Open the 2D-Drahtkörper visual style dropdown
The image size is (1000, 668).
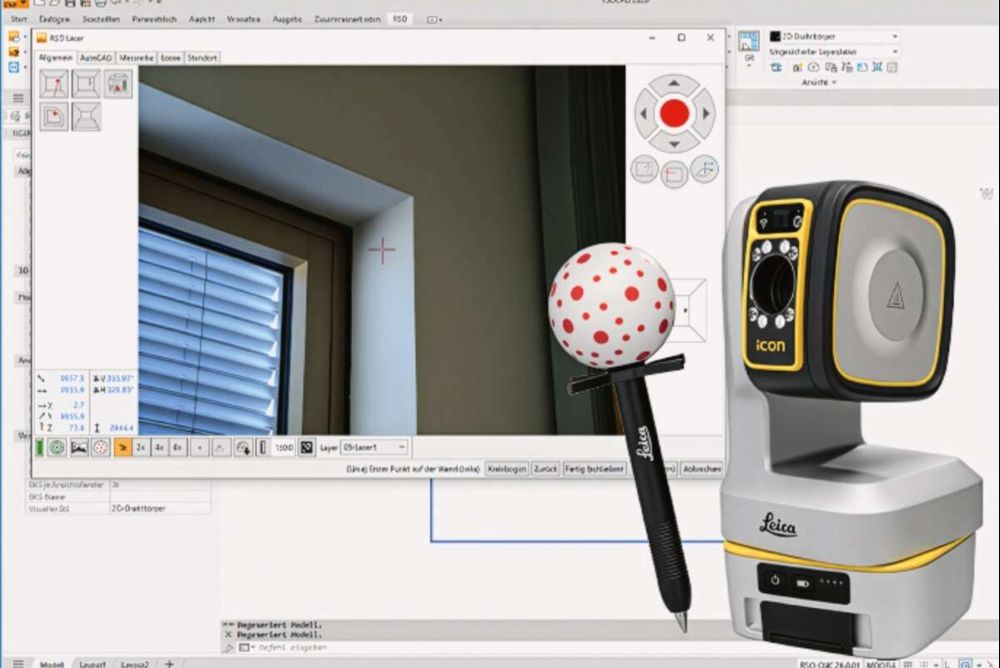click(x=834, y=37)
